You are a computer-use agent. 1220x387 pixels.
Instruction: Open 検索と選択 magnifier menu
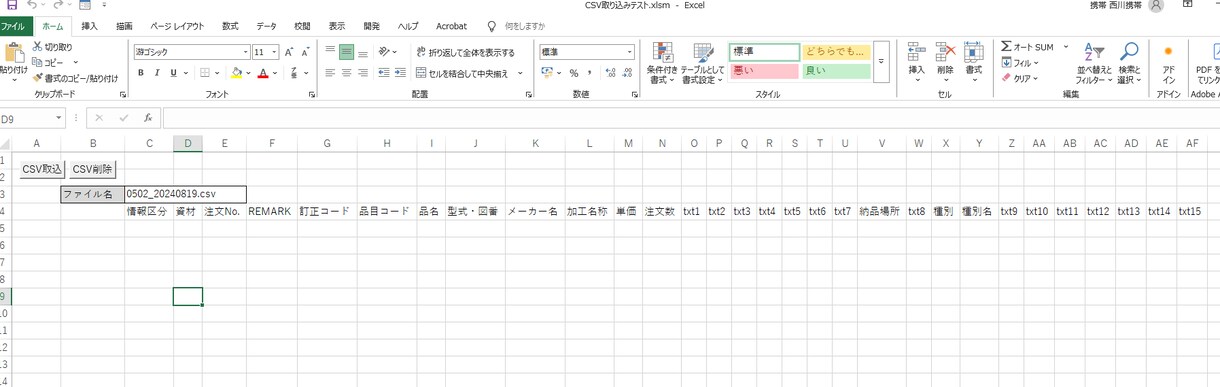(1129, 63)
